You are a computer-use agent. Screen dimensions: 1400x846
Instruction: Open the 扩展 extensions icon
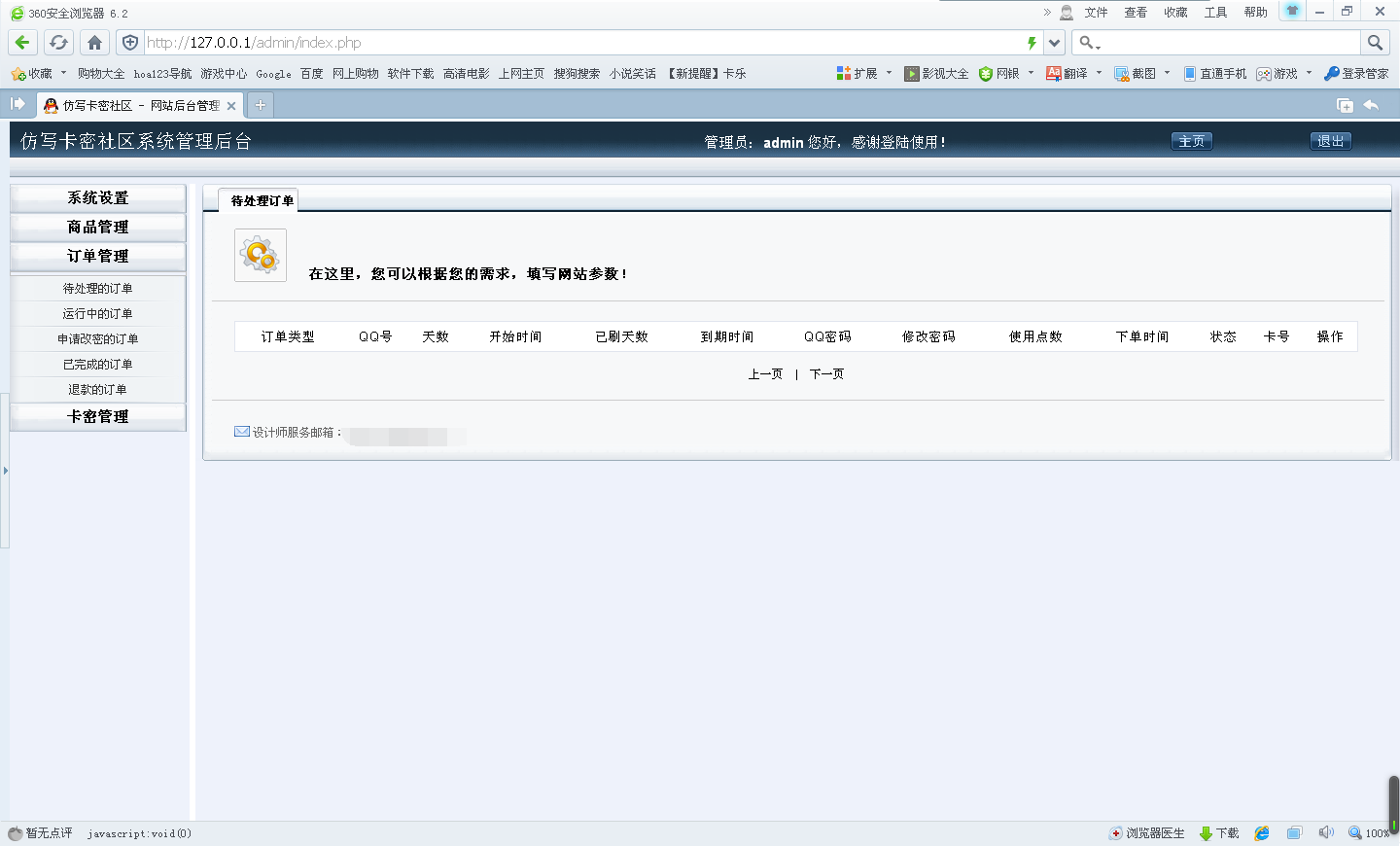tap(844, 74)
